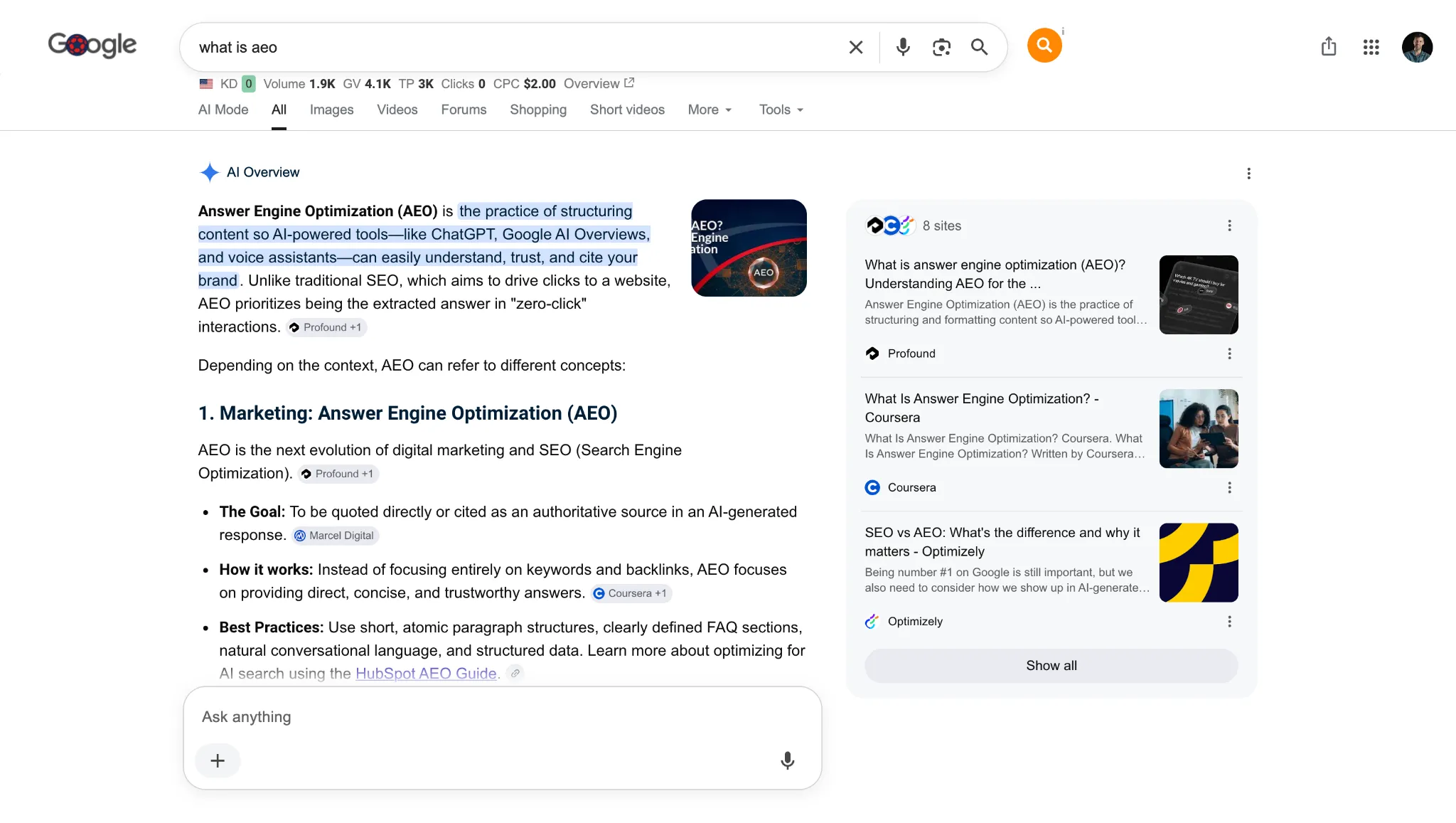Open options for the Optimizely source

tap(1229, 621)
